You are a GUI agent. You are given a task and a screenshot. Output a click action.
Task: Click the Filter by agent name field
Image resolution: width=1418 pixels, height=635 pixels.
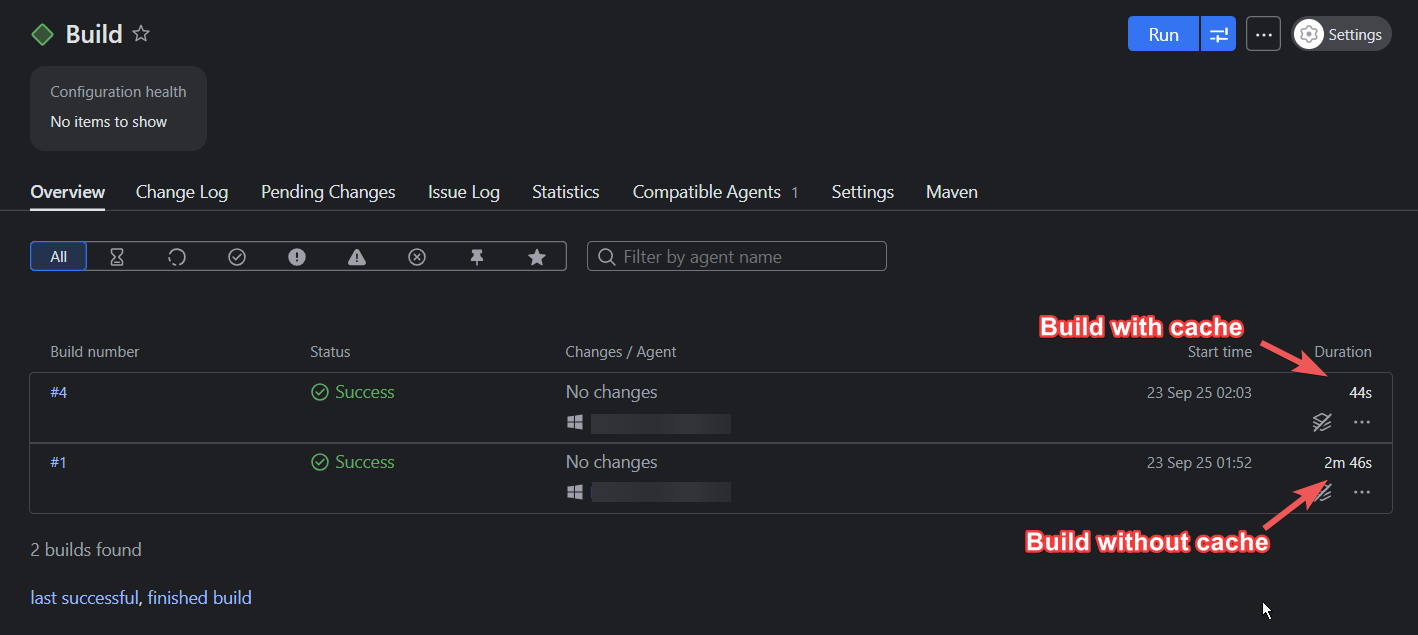(747, 257)
